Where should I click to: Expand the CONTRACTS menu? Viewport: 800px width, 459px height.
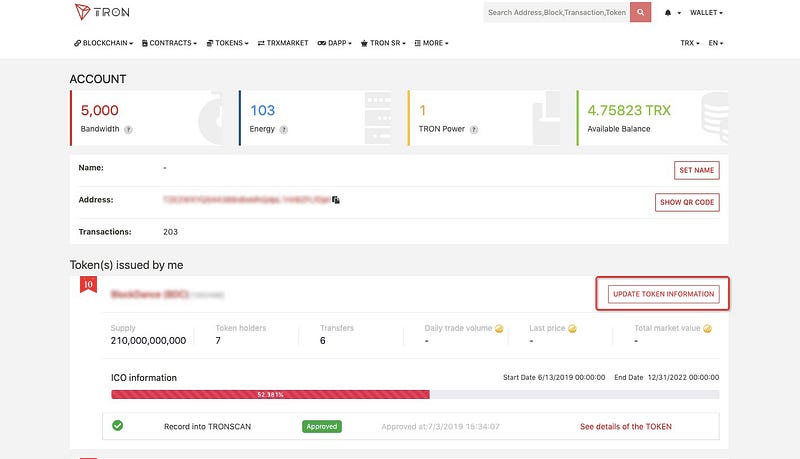pyautogui.click(x=169, y=43)
